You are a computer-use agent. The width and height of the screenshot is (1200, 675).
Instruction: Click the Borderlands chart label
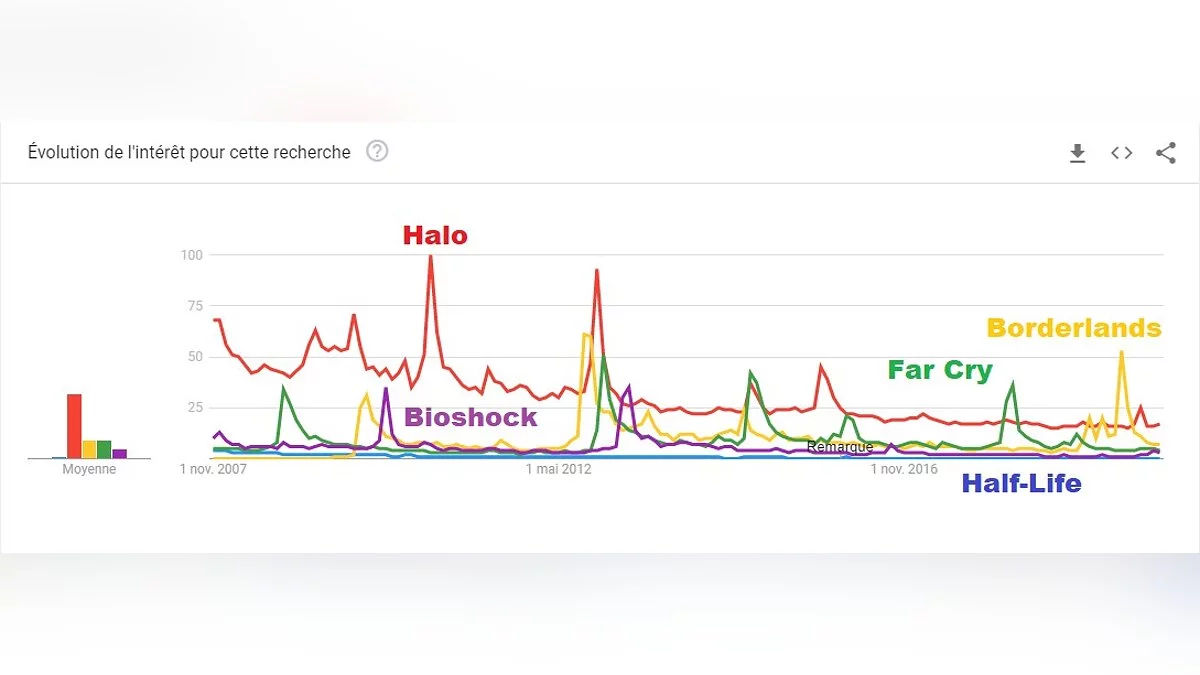click(x=1074, y=328)
